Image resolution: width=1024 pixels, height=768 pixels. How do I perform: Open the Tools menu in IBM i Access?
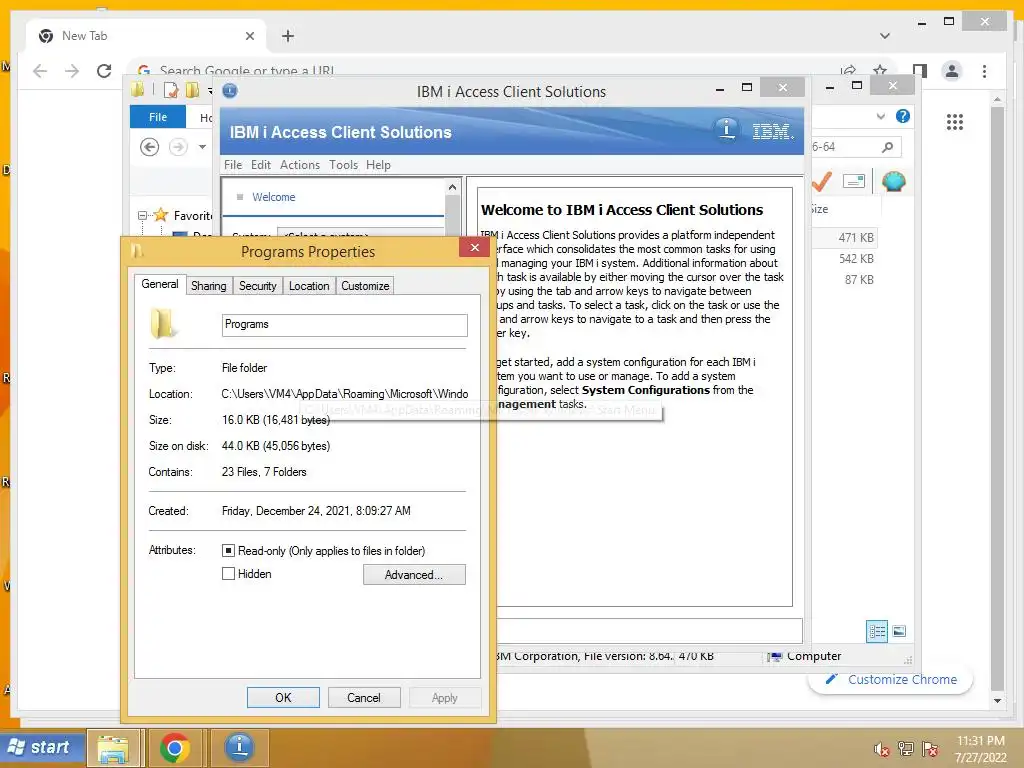(x=344, y=165)
